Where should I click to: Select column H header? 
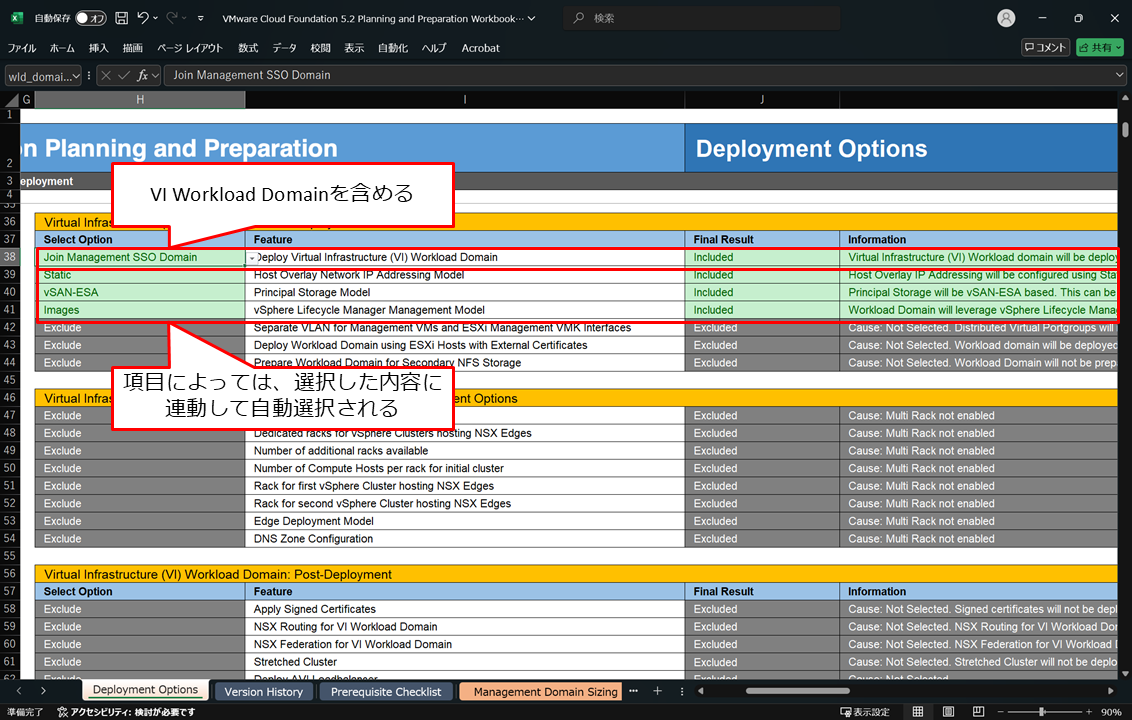tap(140, 100)
